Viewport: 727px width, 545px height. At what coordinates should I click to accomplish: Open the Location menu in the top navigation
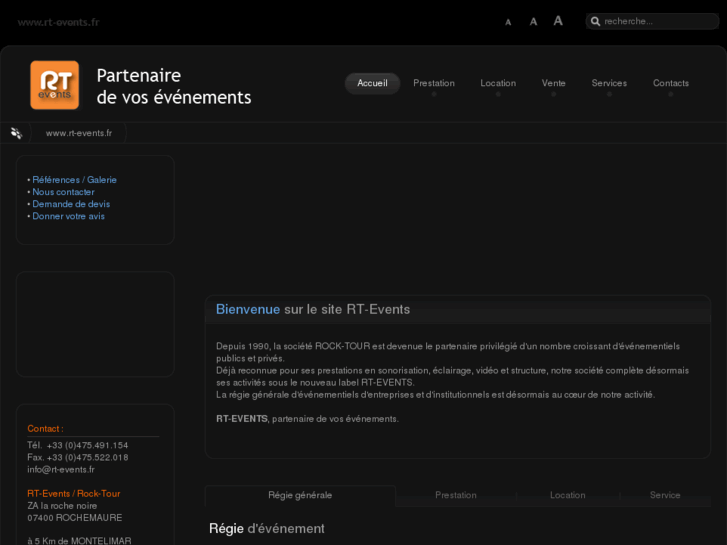pos(498,83)
